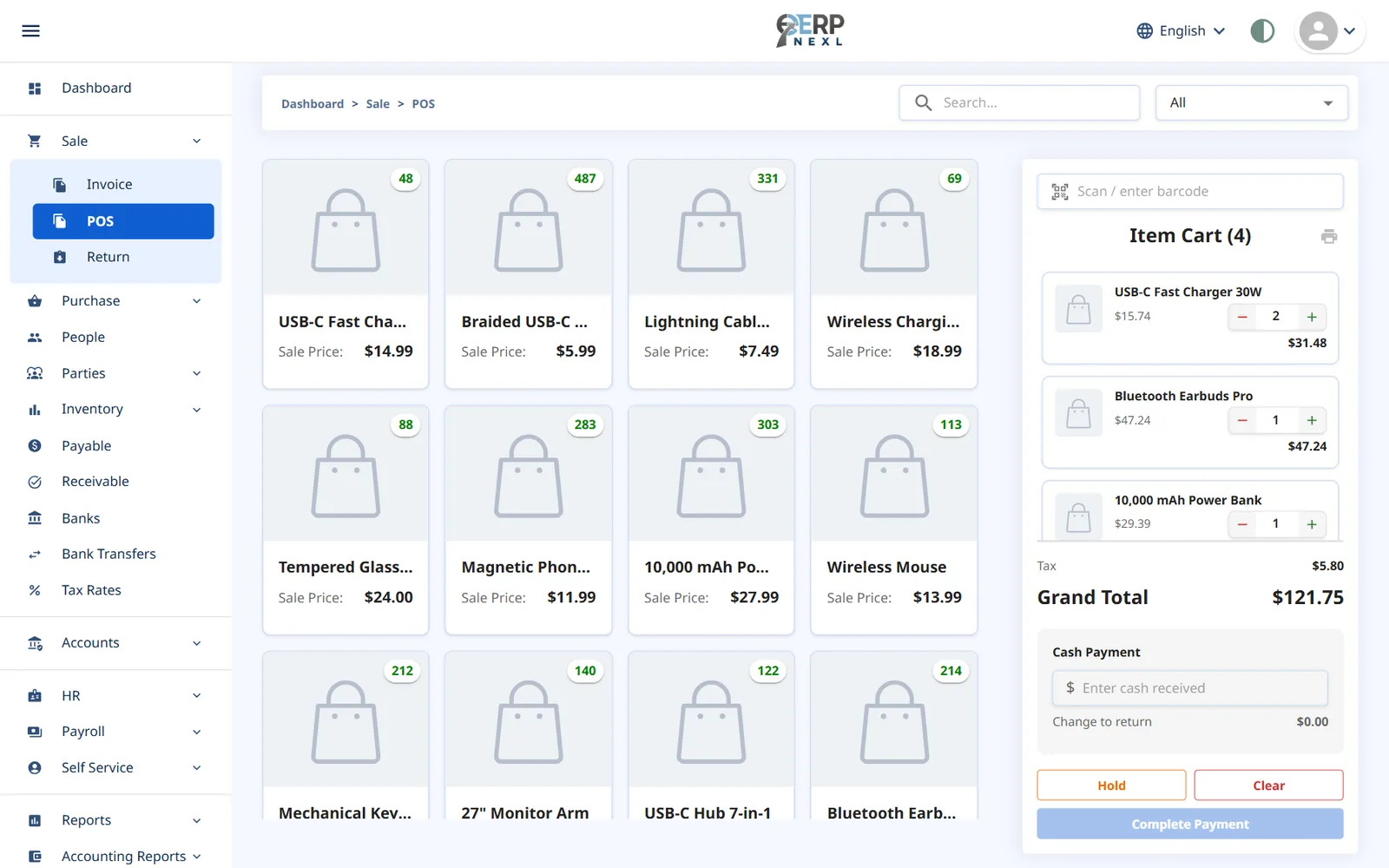The width and height of the screenshot is (1389, 868).
Task: Click the Banks building icon
Action: point(35,518)
